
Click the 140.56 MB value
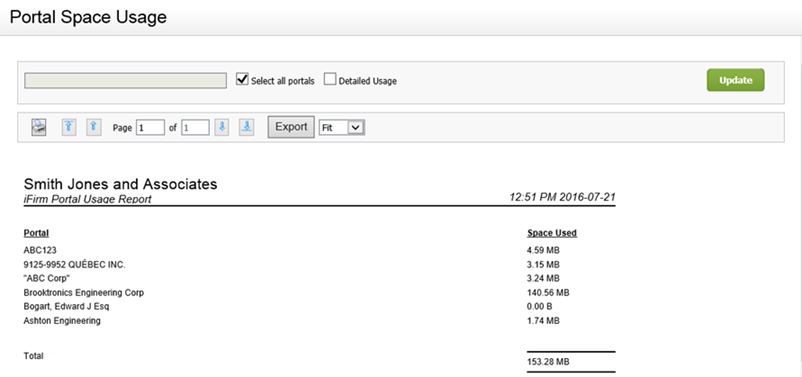[x=548, y=293]
